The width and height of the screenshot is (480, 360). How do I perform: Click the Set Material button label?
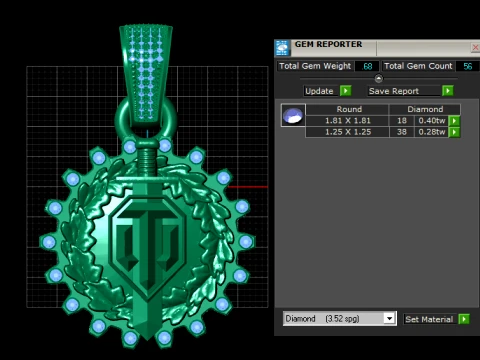click(x=429, y=319)
